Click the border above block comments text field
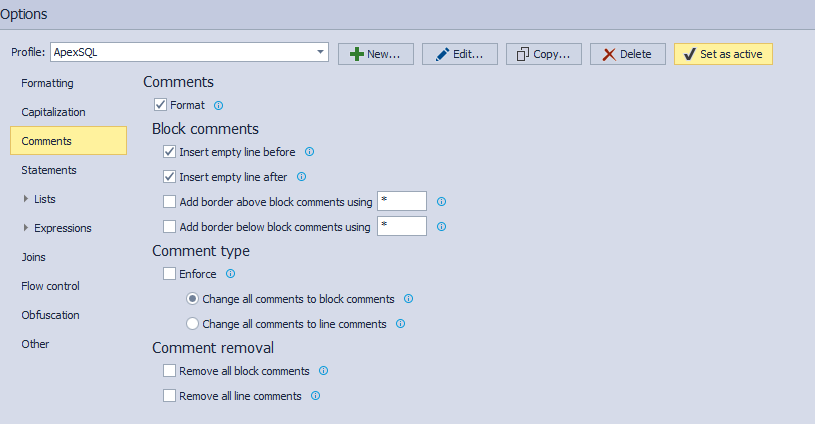The height and width of the screenshot is (424, 815). 402,202
